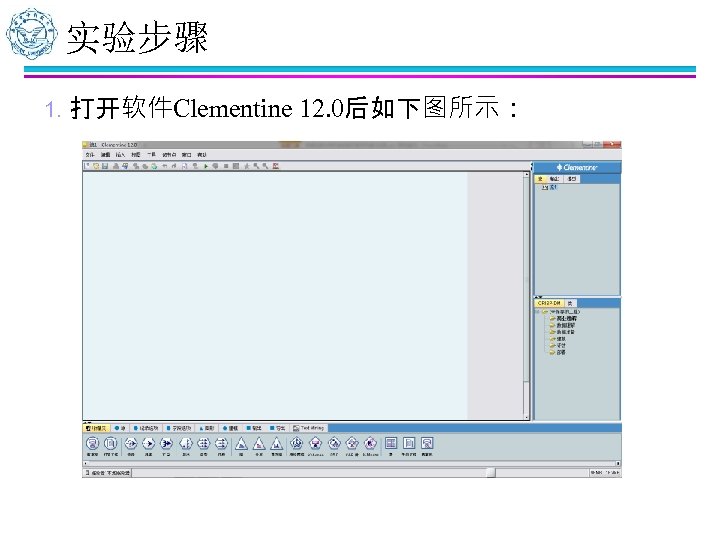Select the Table output node icon
The image size is (720, 540).
point(391,444)
